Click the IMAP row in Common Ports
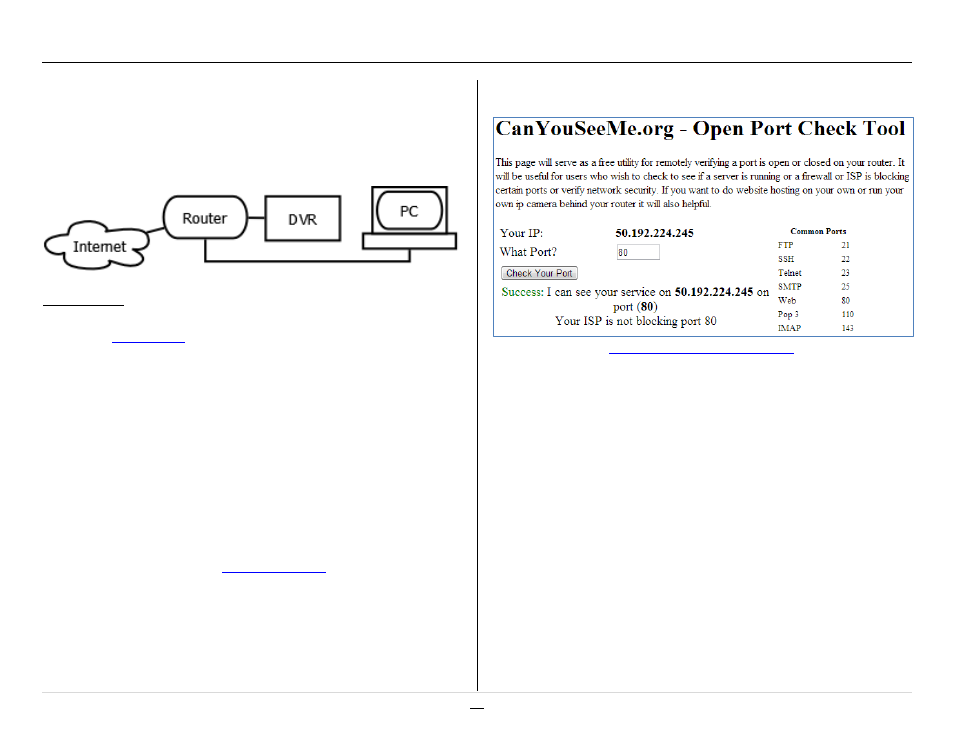Image resolution: width=954 pixels, height=737 pixels. click(x=815, y=328)
